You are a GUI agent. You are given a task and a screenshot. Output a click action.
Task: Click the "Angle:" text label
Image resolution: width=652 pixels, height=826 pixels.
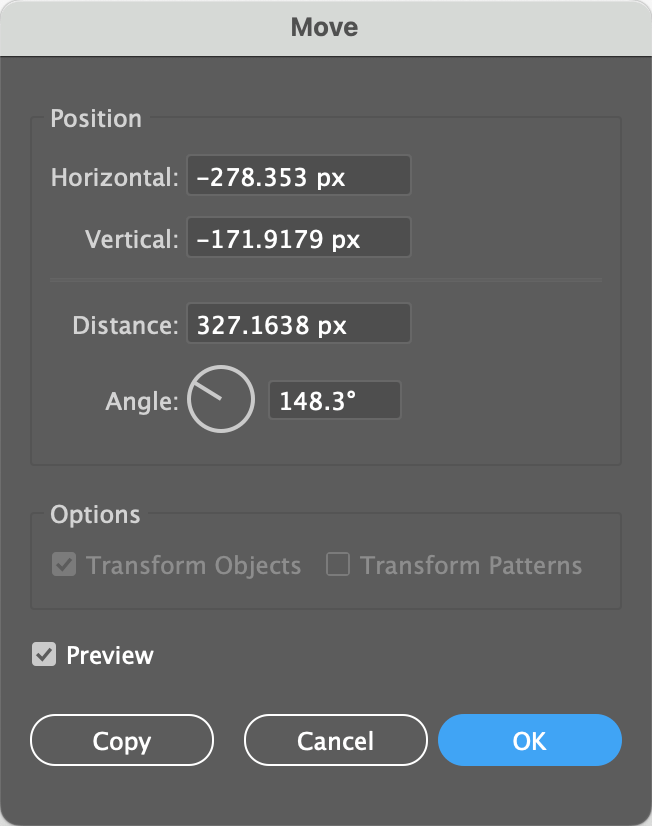click(x=142, y=401)
